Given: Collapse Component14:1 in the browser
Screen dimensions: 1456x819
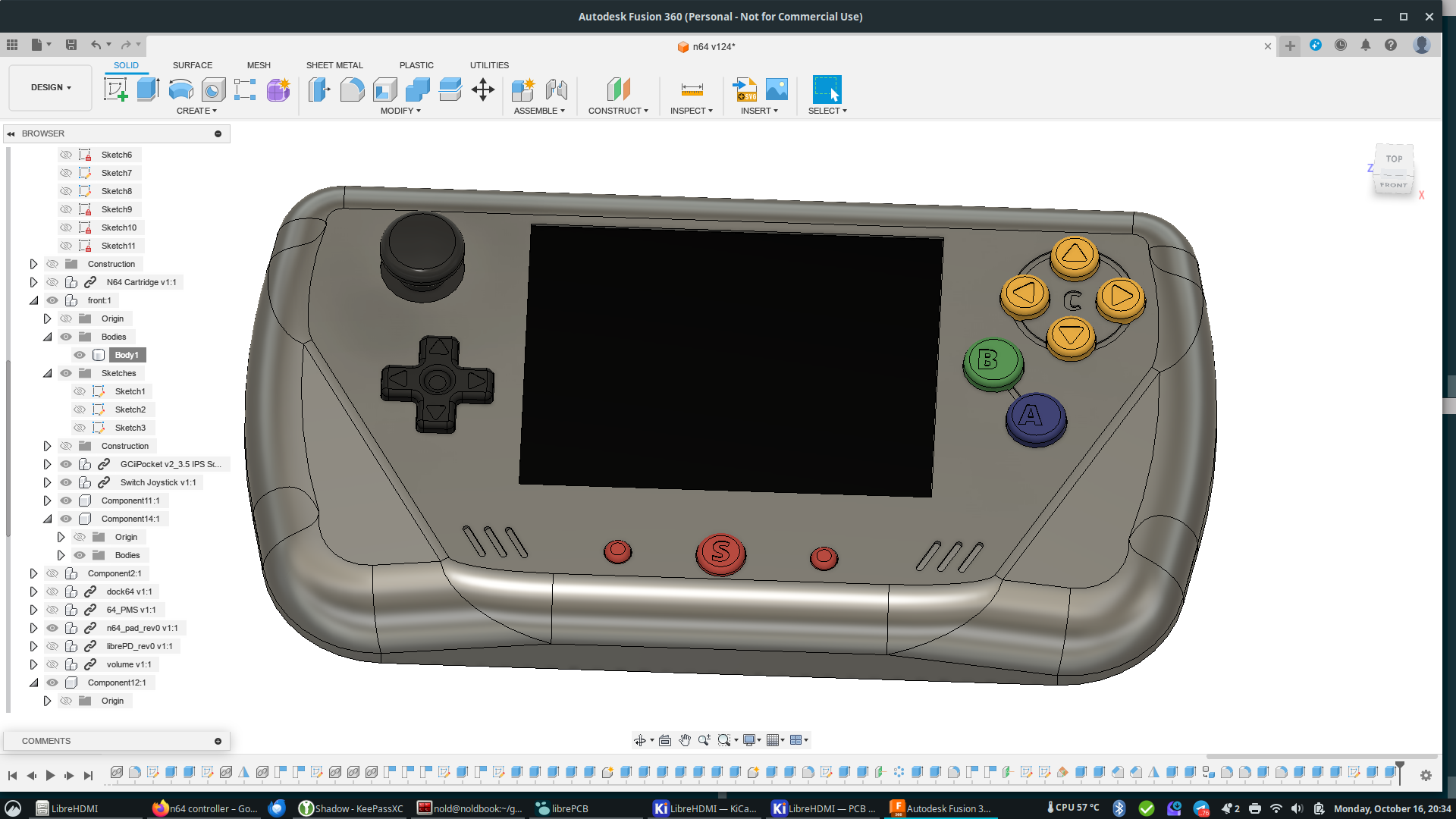Looking at the screenshot, I should [47, 519].
